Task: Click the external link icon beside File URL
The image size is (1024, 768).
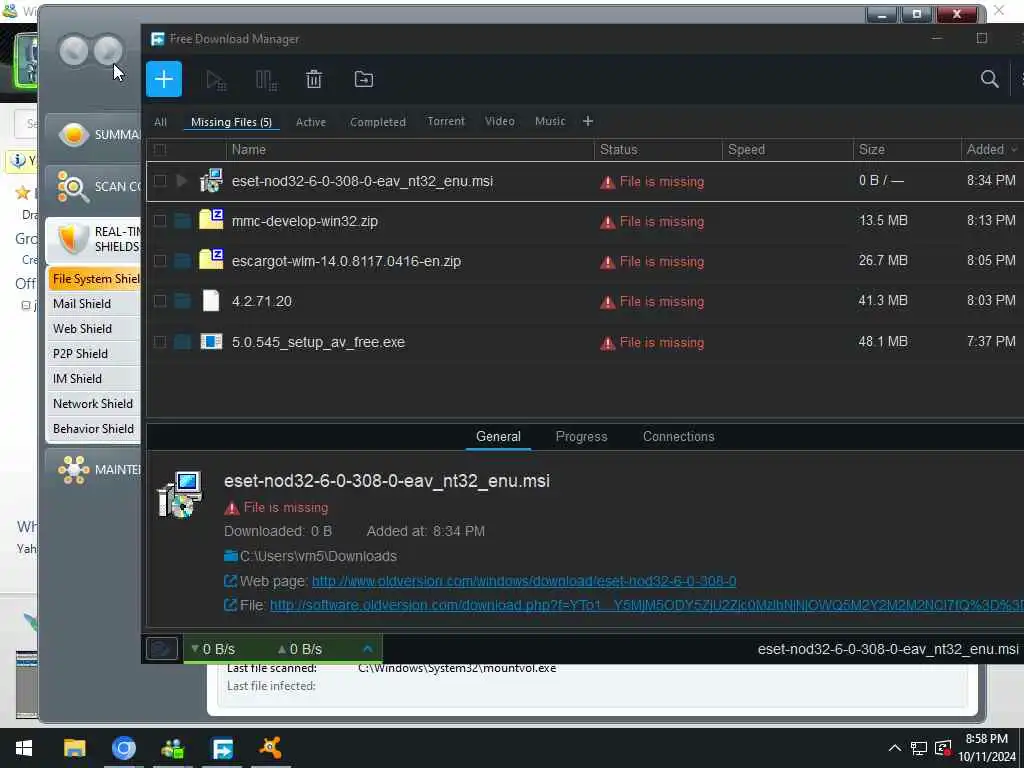Action: click(x=230, y=605)
